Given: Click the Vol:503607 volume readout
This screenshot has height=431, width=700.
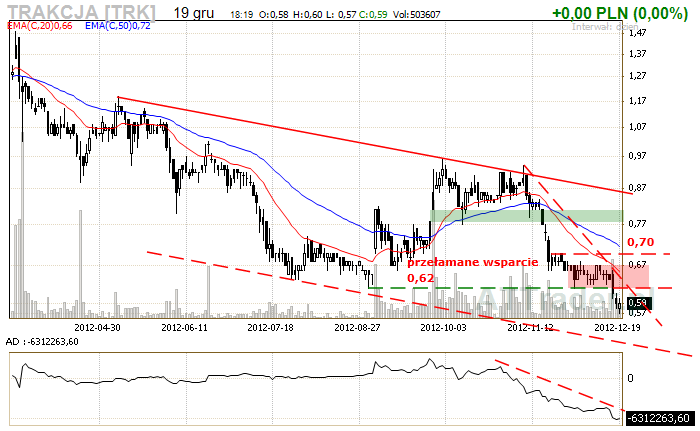Looking at the screenshot, I should click(x=417, y=15).
